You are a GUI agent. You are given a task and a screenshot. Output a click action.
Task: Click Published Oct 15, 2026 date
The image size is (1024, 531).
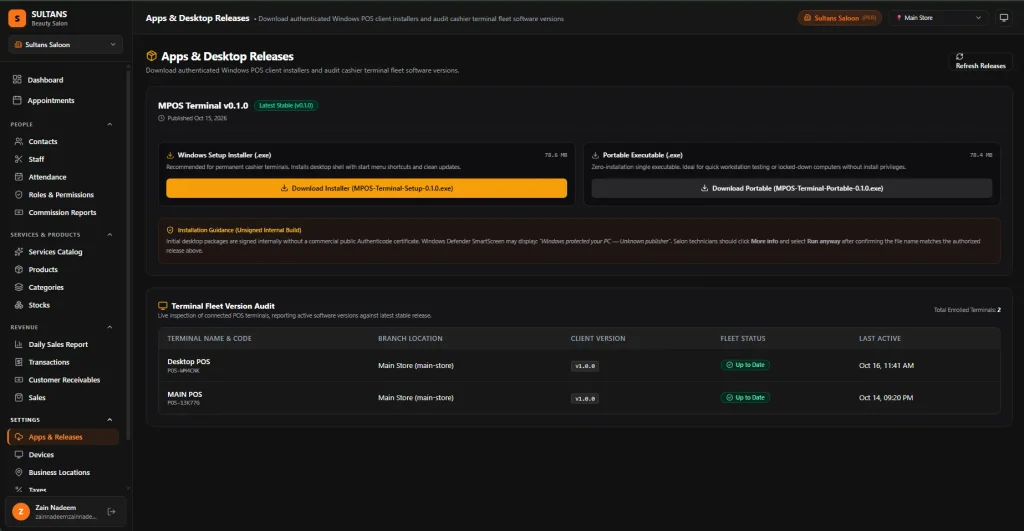(x=197, y=118)
